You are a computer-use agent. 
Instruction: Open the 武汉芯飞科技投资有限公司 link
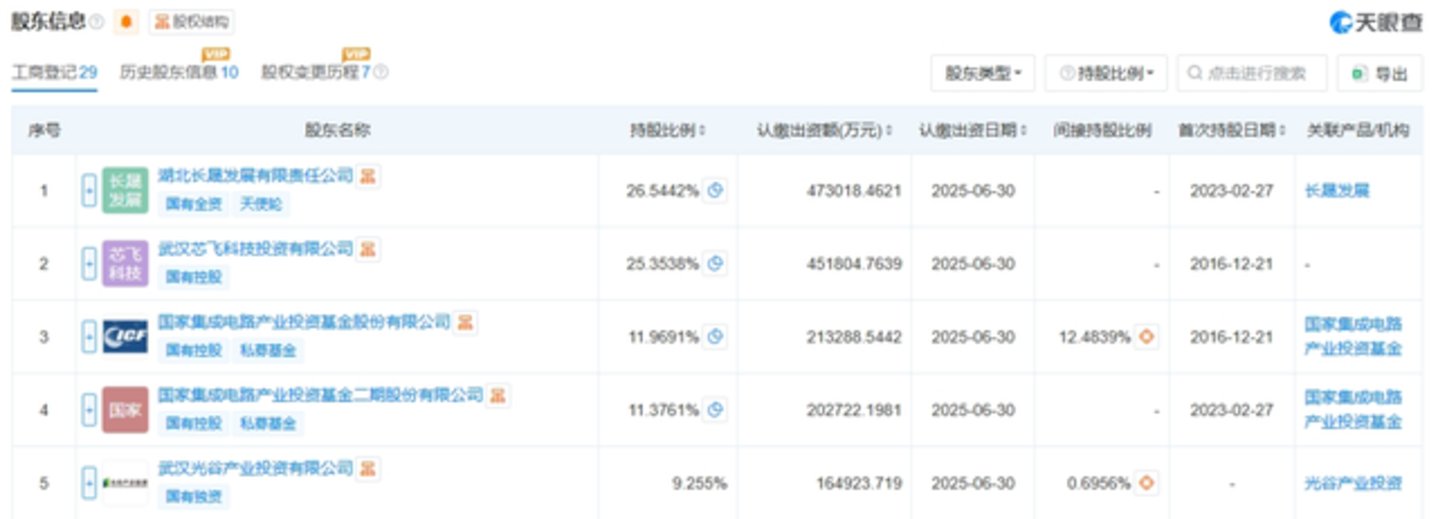click(x=256, y=249)
